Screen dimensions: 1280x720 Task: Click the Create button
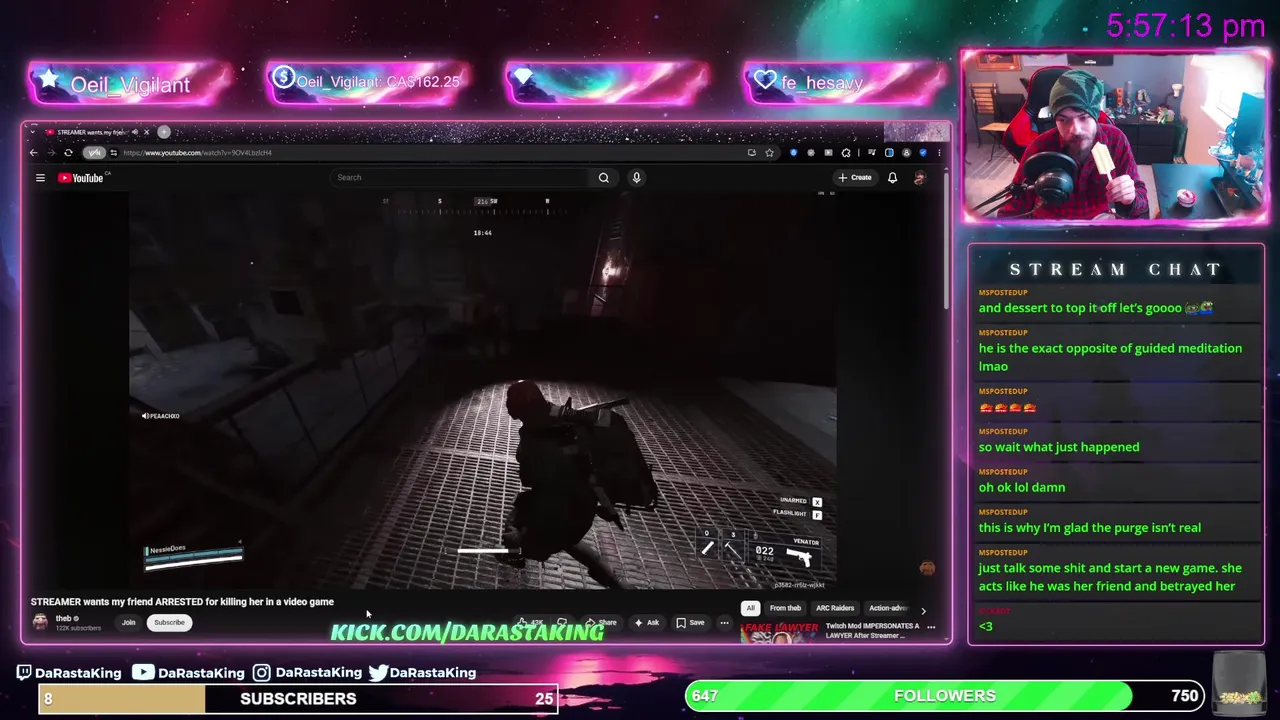(855, 177)
